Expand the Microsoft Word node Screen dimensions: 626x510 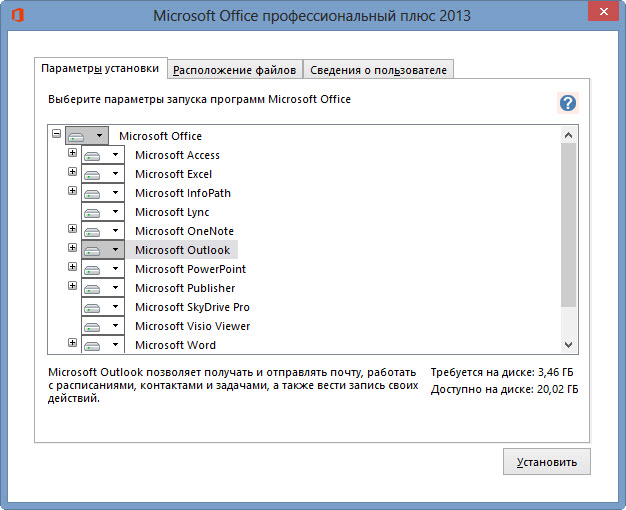72,342
